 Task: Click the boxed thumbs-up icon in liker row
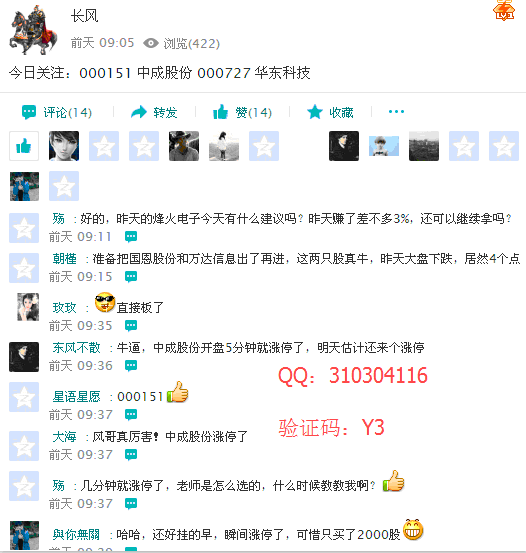24,146
